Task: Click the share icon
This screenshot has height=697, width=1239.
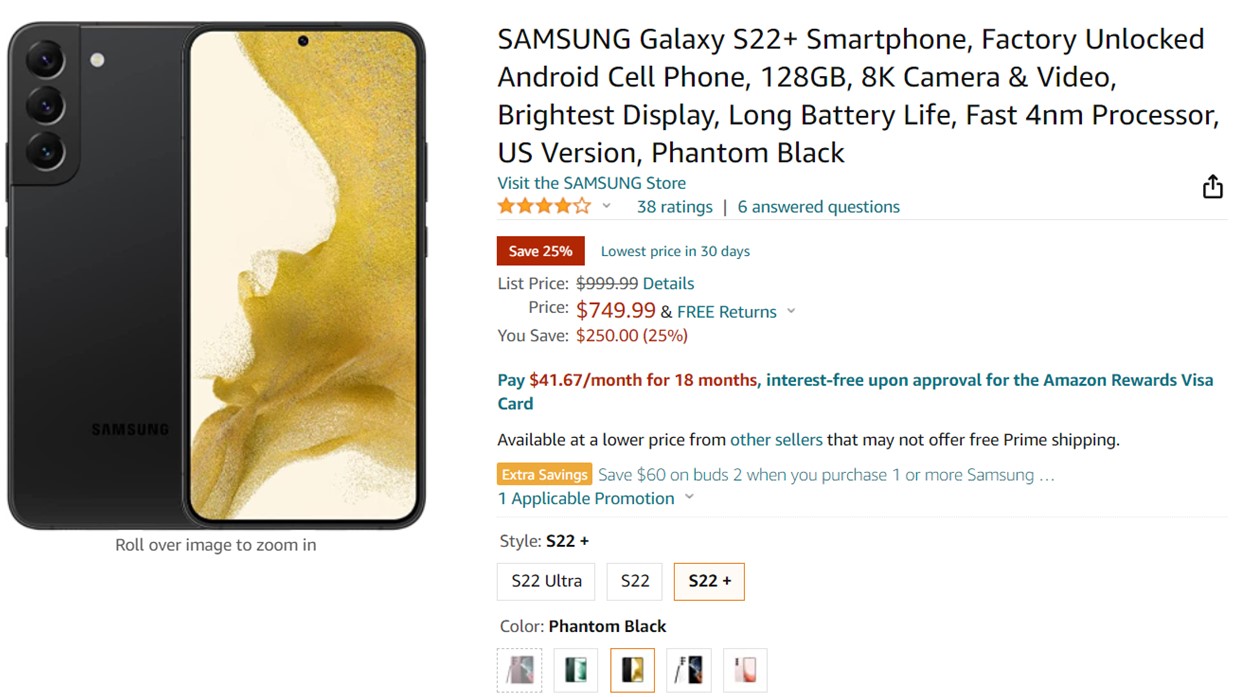Action: pyautogui.click(x=1212, y=187)
